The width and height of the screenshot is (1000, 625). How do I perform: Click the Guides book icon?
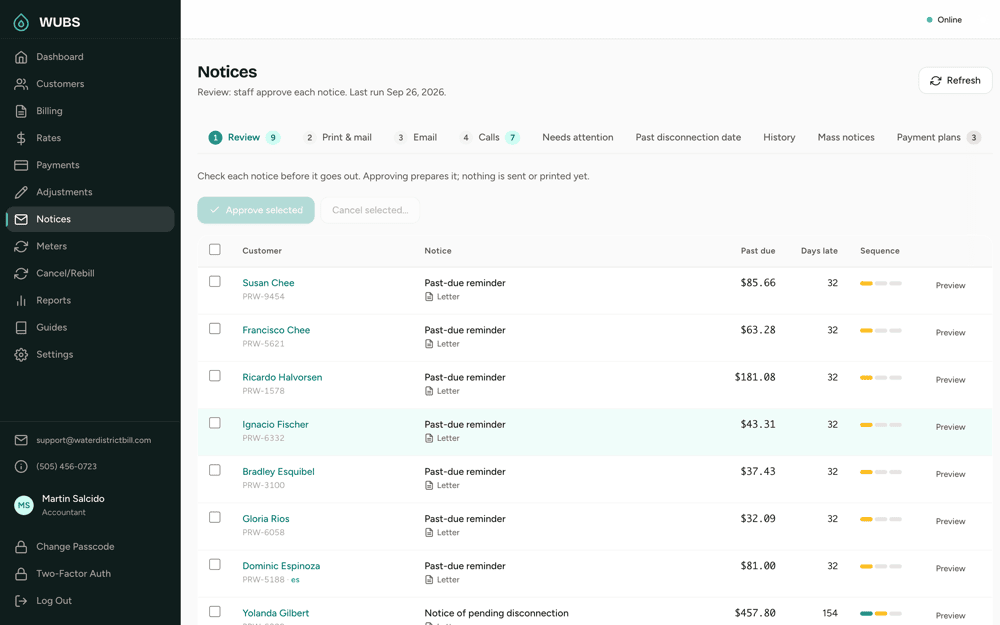coord(21,328)
